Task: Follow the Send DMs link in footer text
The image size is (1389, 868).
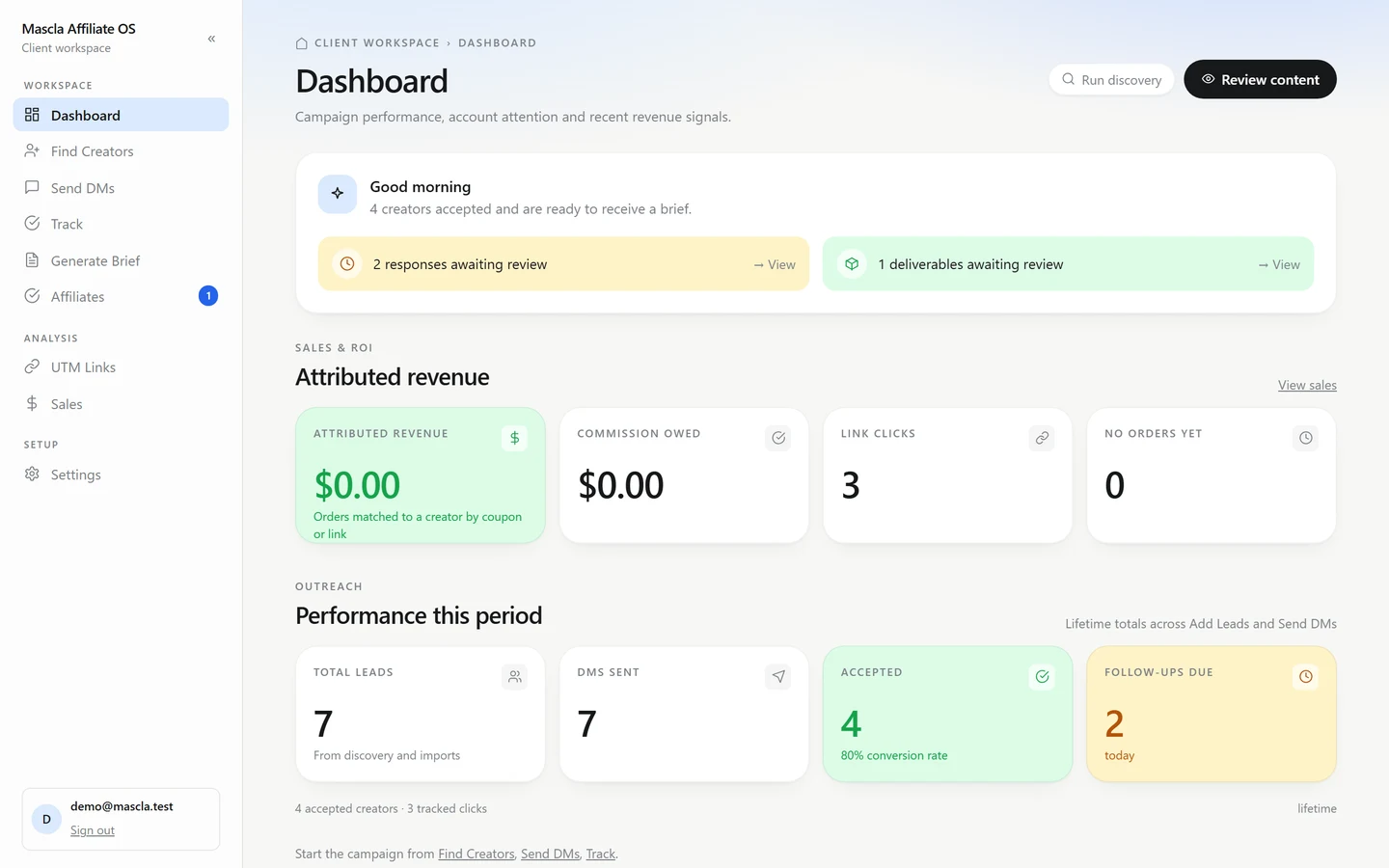Action: coord(550,854)
